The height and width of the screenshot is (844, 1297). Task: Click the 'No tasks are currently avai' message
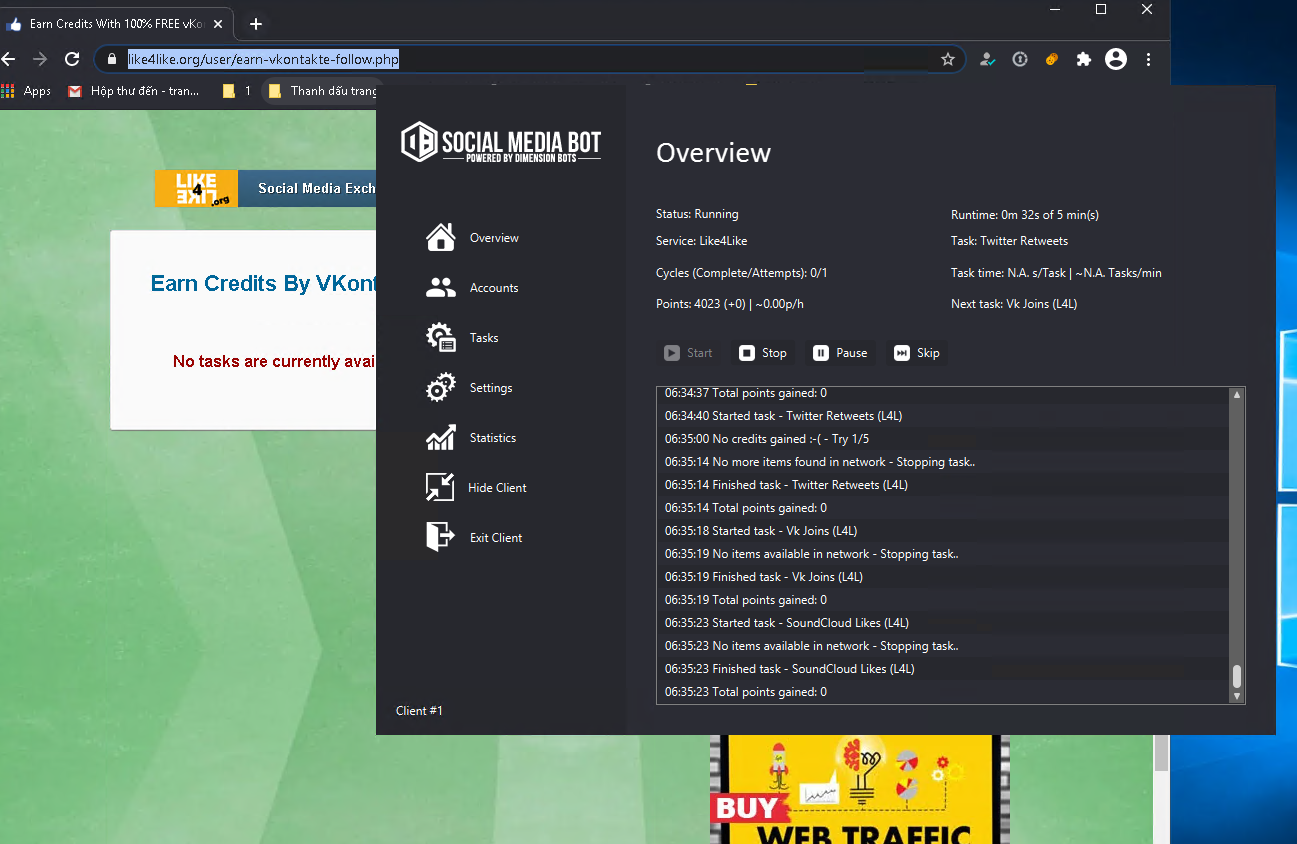275,362
